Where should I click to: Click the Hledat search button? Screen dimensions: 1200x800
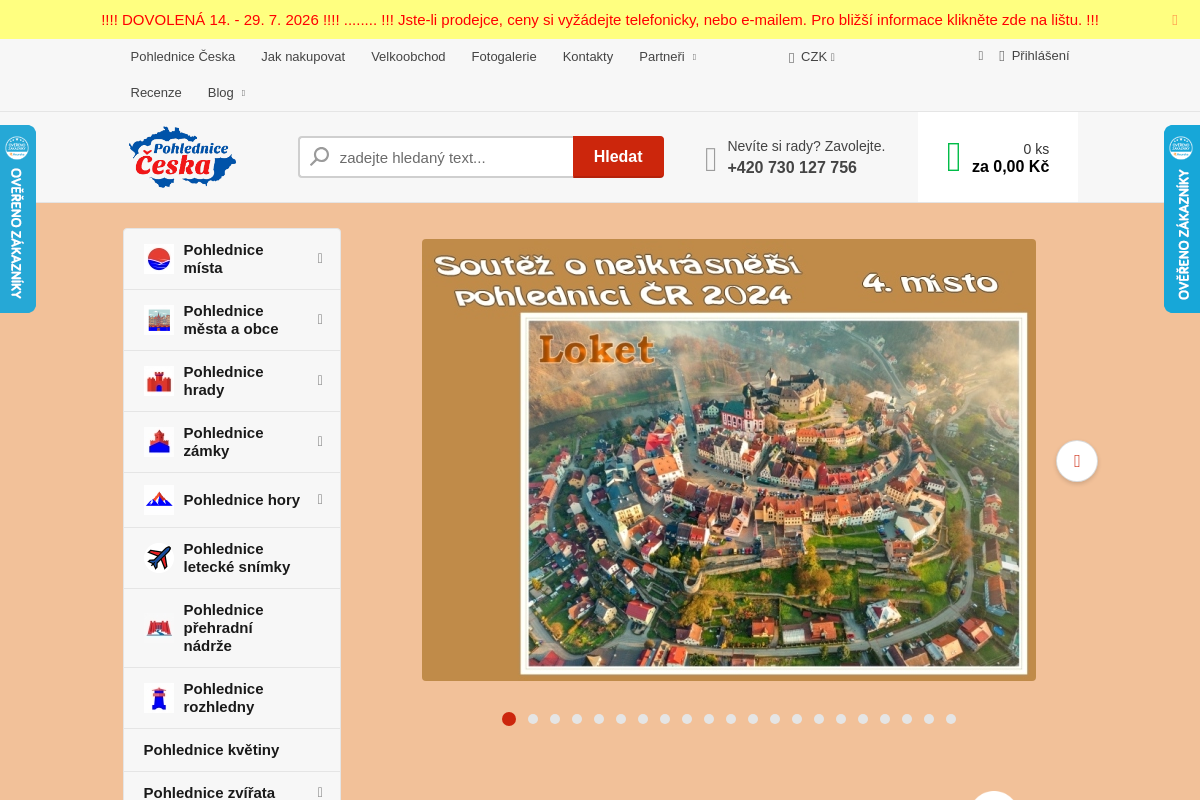[618, 157]
